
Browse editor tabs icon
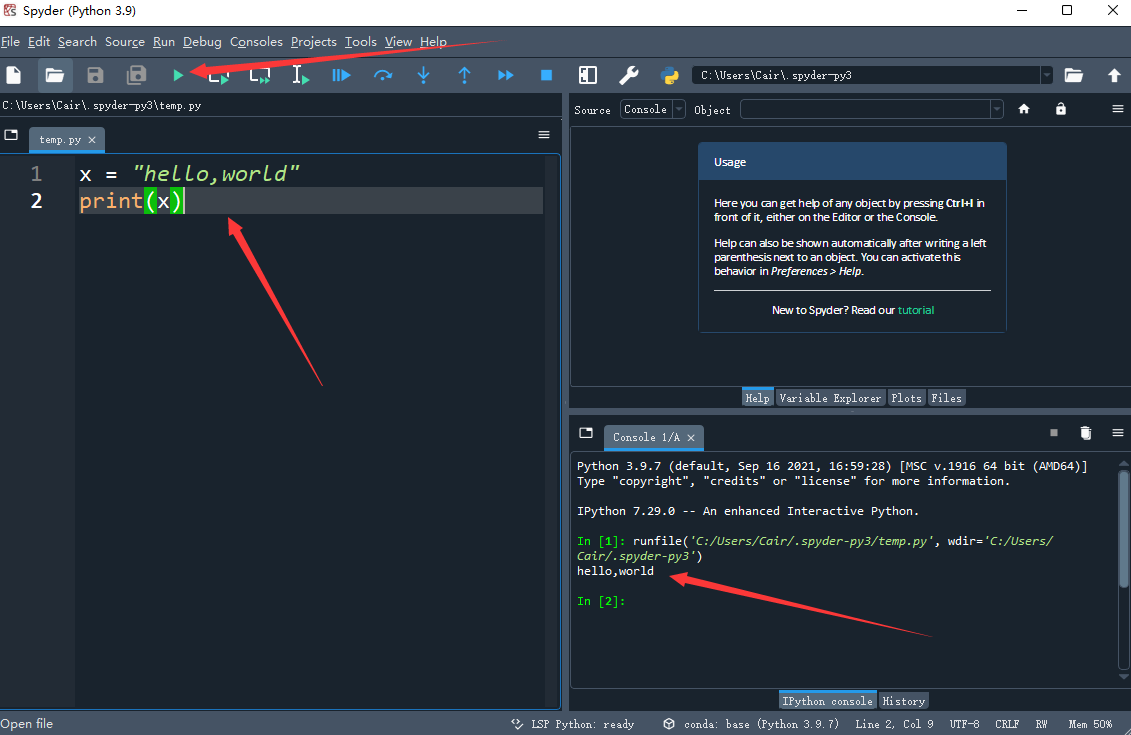click(11, 135)
